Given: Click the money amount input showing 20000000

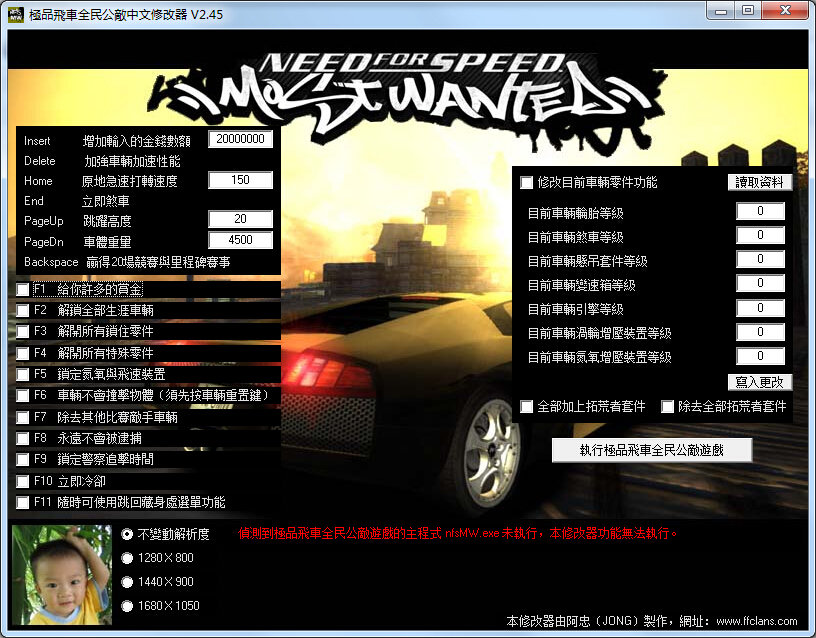Looking at the screenshot, I should point(240,139).
